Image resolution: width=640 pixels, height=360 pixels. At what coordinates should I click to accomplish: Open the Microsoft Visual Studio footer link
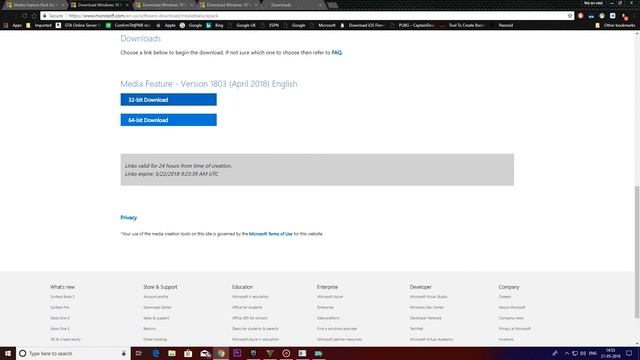pyautogui.click(x=428, y=297)
